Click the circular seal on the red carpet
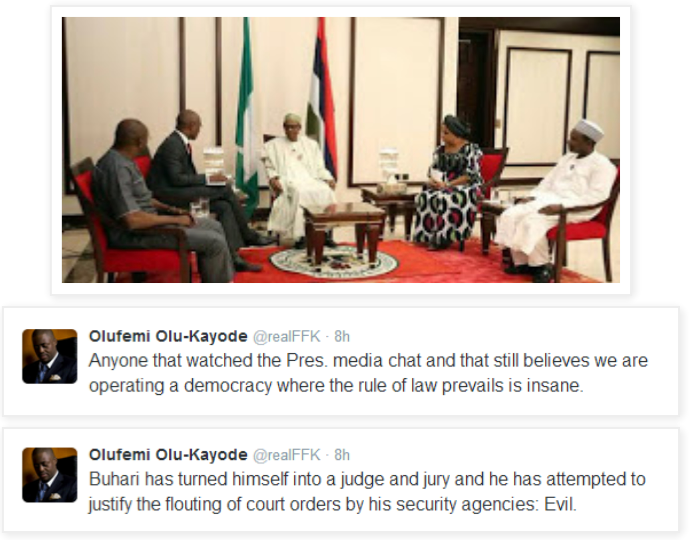The image size is (692, 540). tap(334, 262)
